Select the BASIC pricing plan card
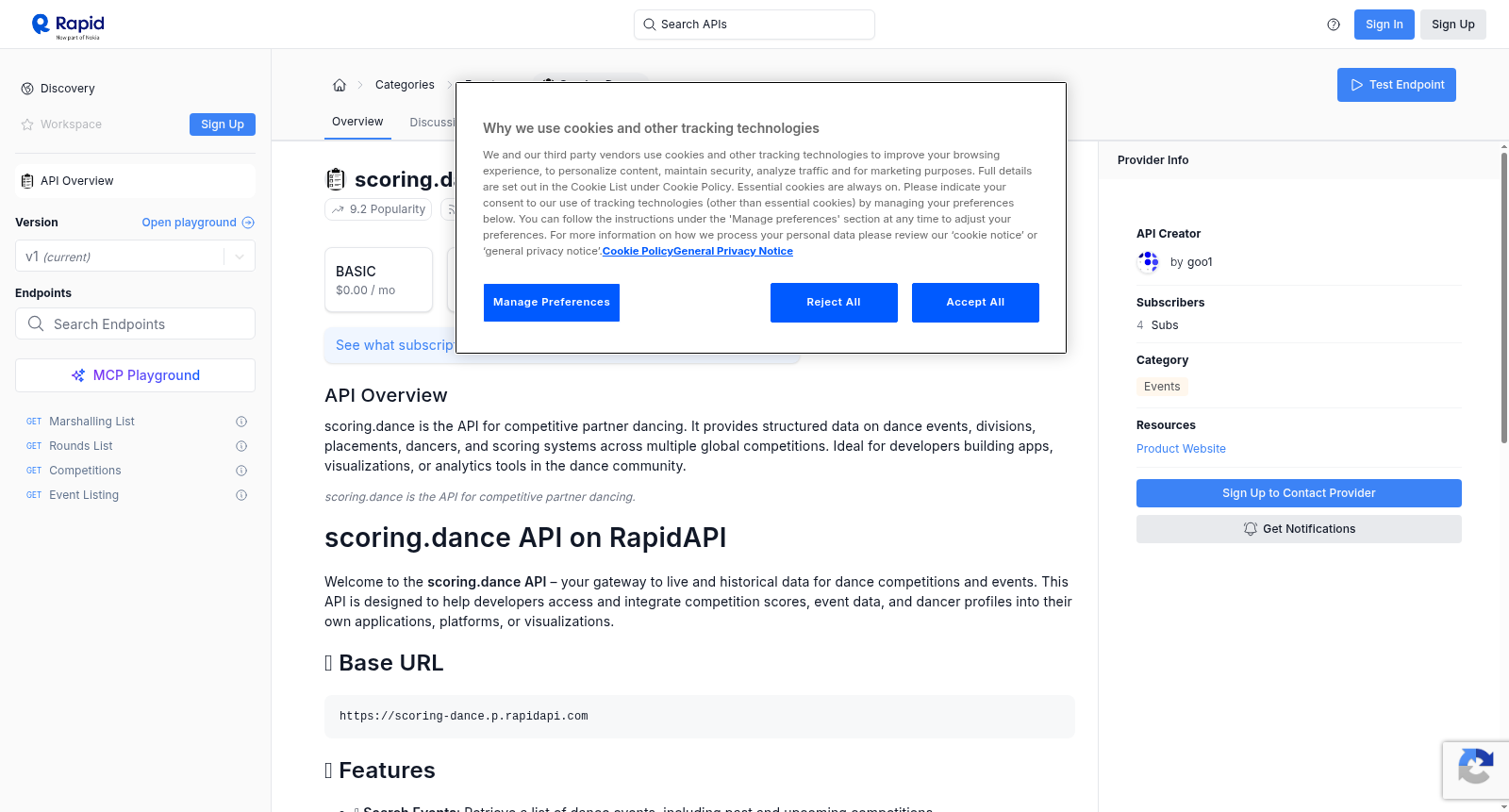This screenshot has width=1509, height=812. [x=378, y=279]
